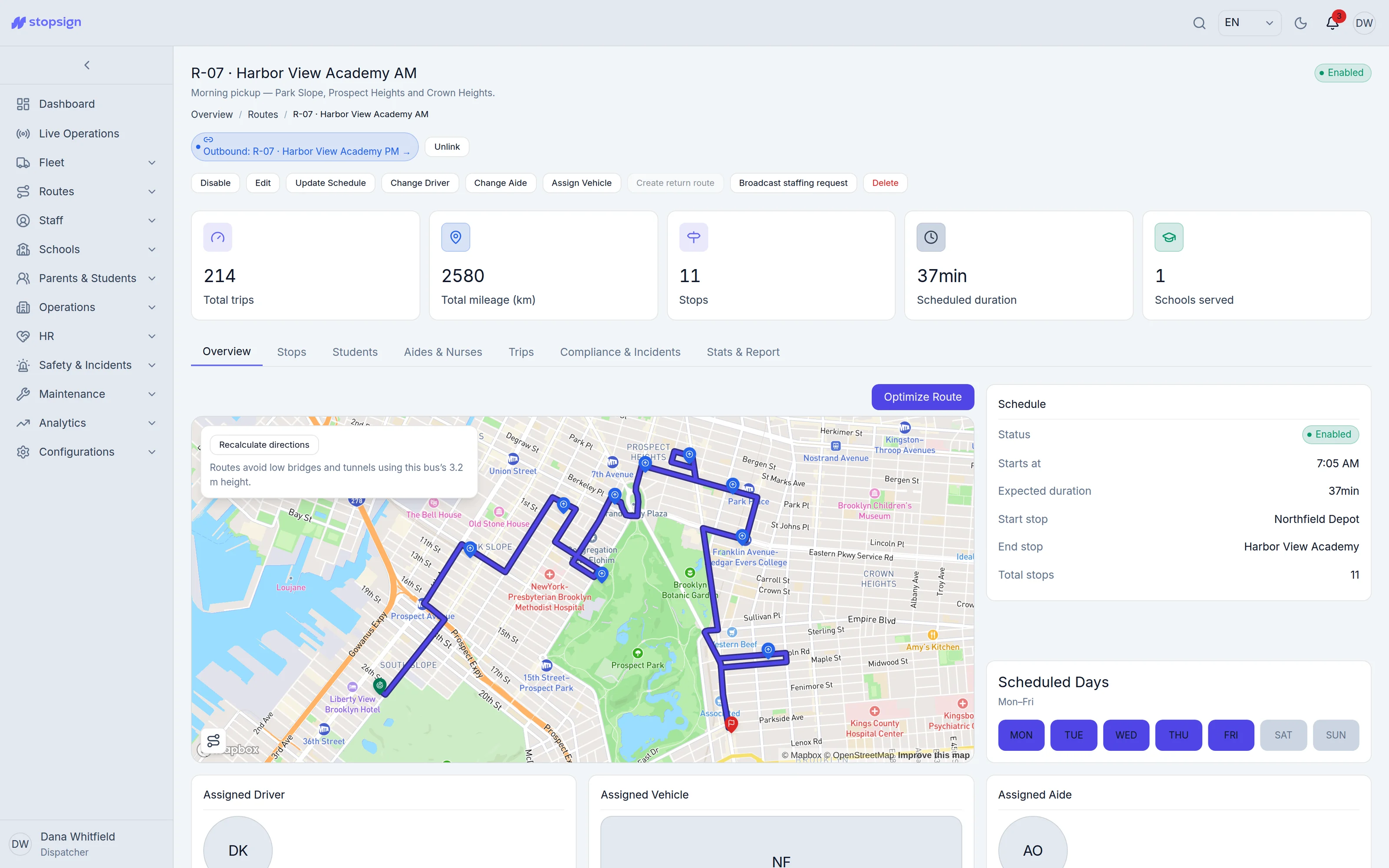Click the Schools served graduation cap icon
The height and width of the screenshot is (868, 1389).
[x=1168, y=237]
